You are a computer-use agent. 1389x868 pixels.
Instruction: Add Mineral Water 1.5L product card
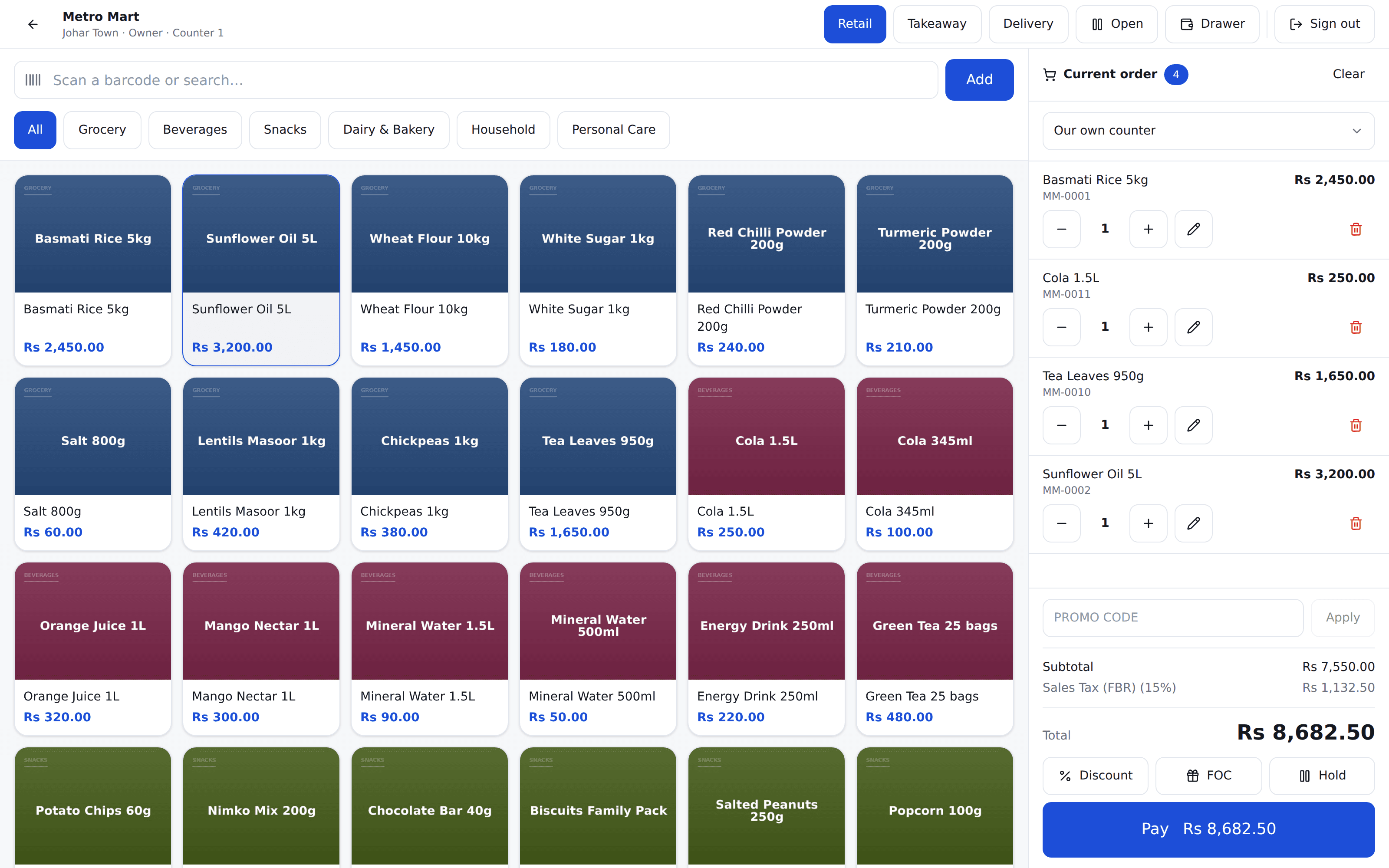429,649
